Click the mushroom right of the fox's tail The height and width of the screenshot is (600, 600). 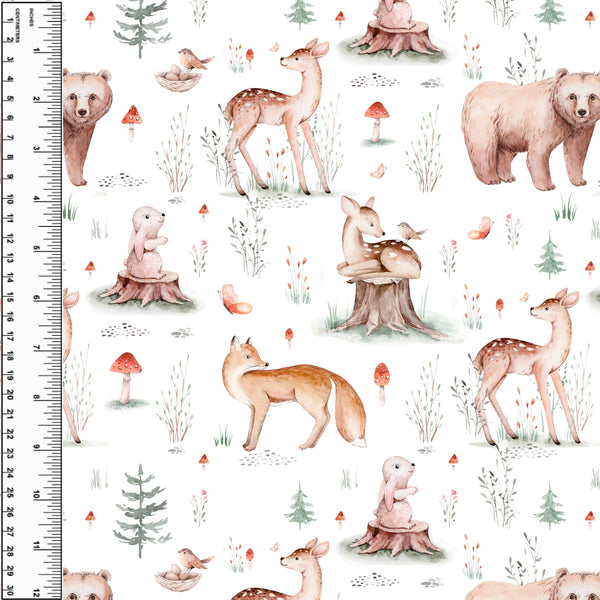tap(382, 380)
